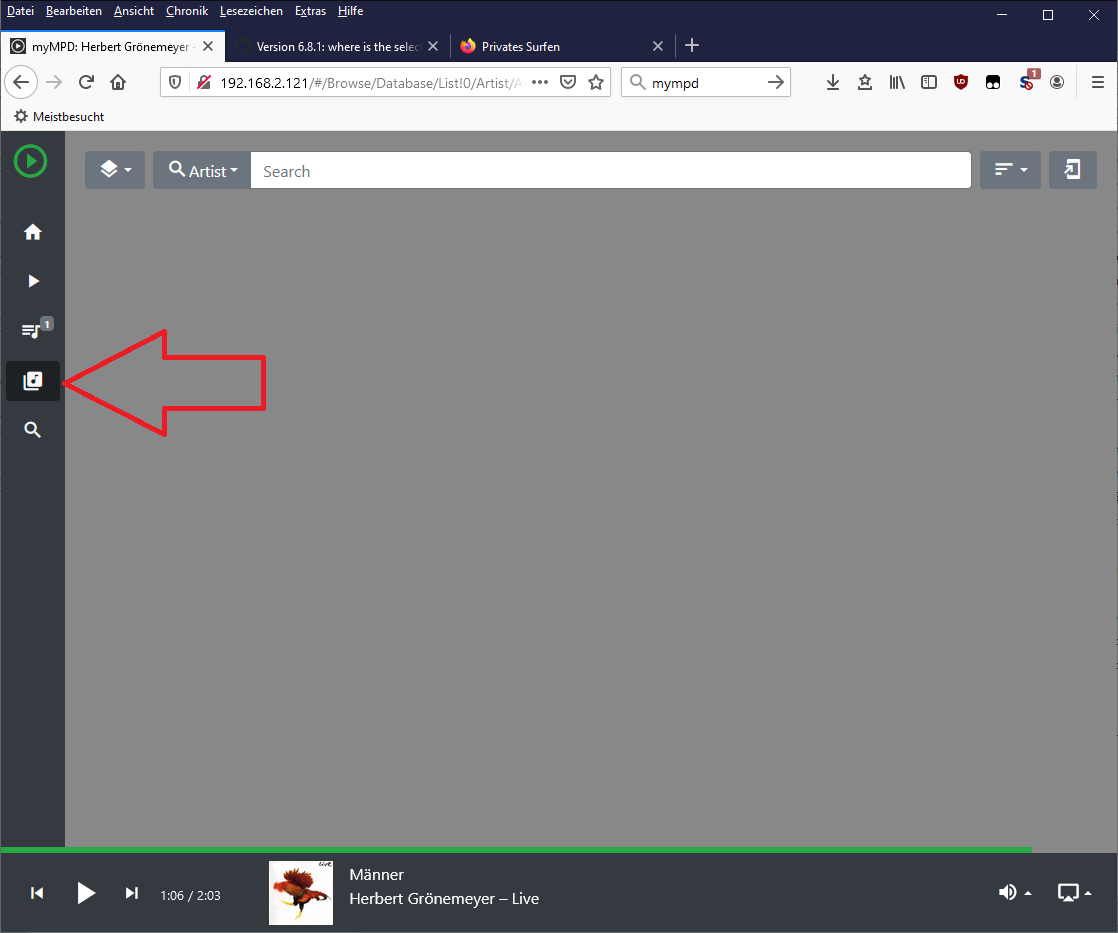1118x933 pixels.
Task: Open the Tampermonkey-like black extension icon
Action: click(993, 83)
